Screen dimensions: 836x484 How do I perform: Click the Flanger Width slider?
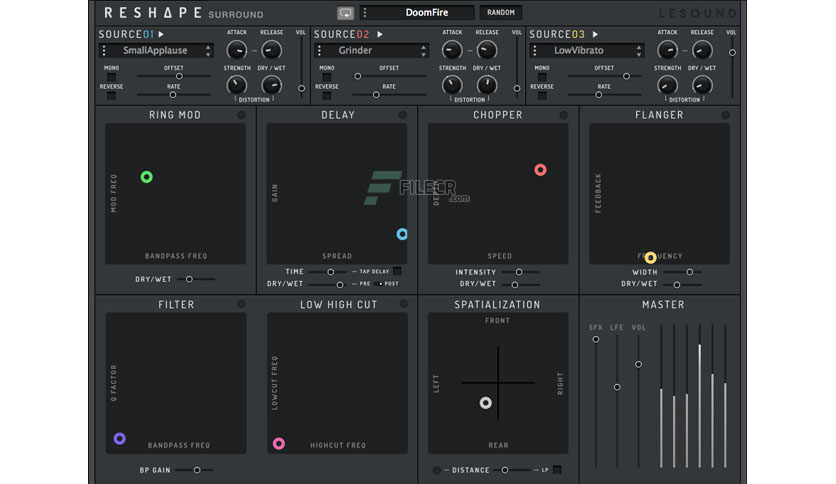coord(682,272)
